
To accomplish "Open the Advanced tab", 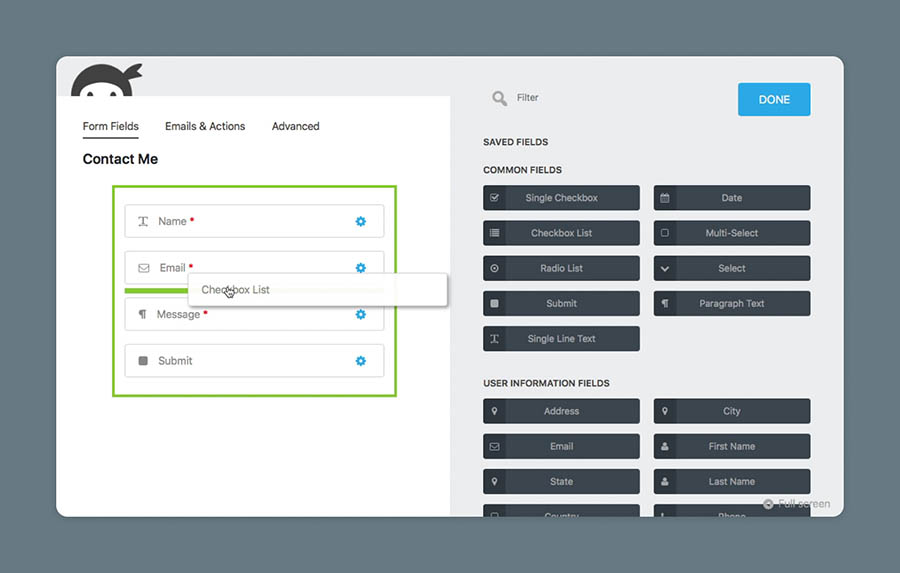I will tap(295, 126).
